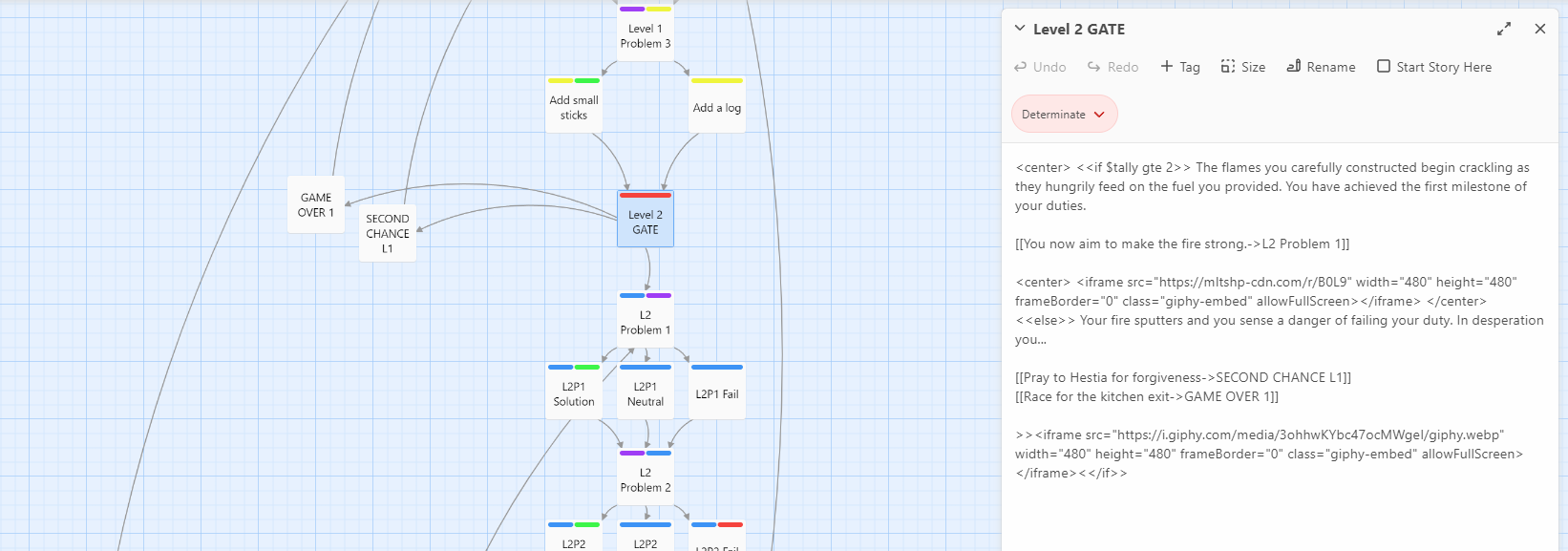Click the plus icon beside Tag
Viewport: 1568px width, 551px height.
tap(1167, 66)
